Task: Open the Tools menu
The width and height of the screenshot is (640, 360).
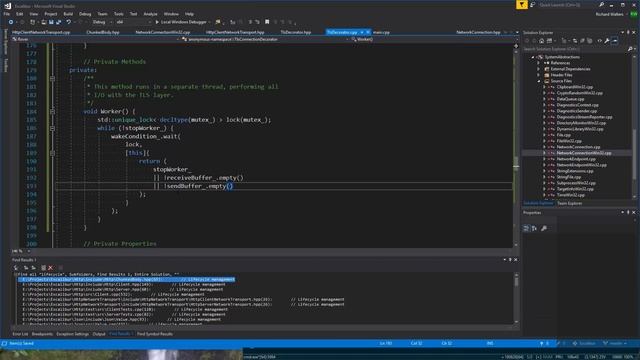Action: pyautogui.click(x=118, y=14)
